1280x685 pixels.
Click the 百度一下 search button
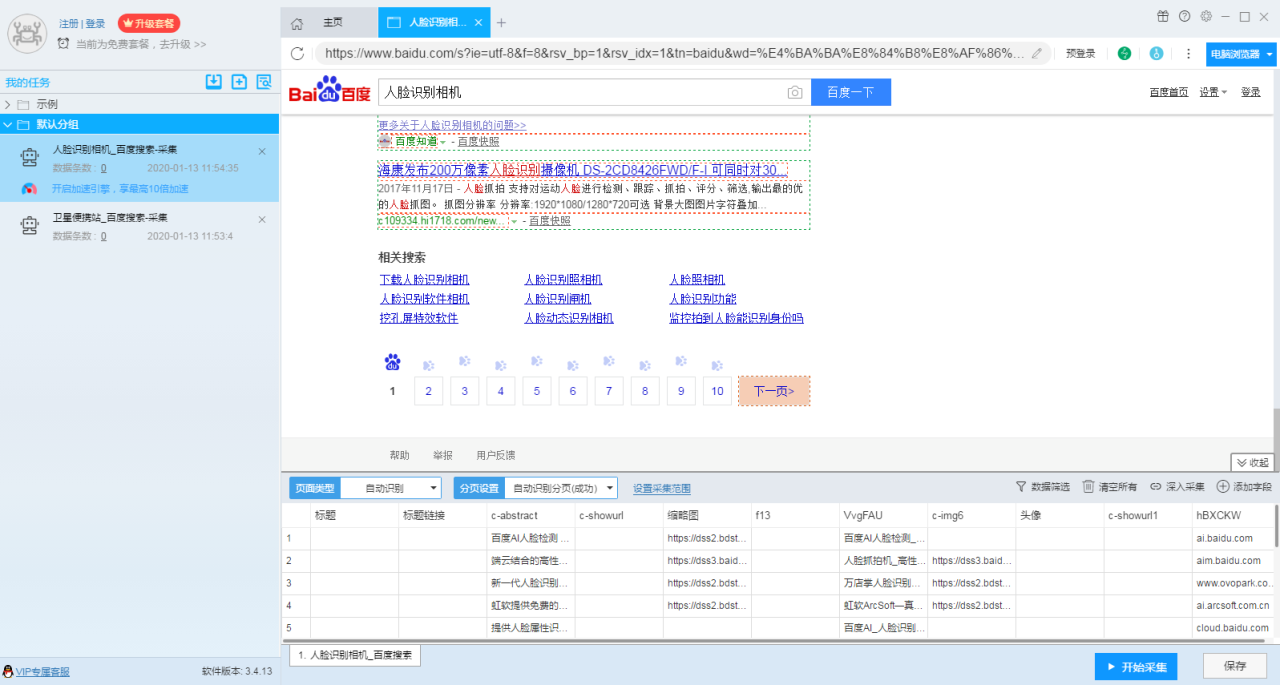click(850, 92)
